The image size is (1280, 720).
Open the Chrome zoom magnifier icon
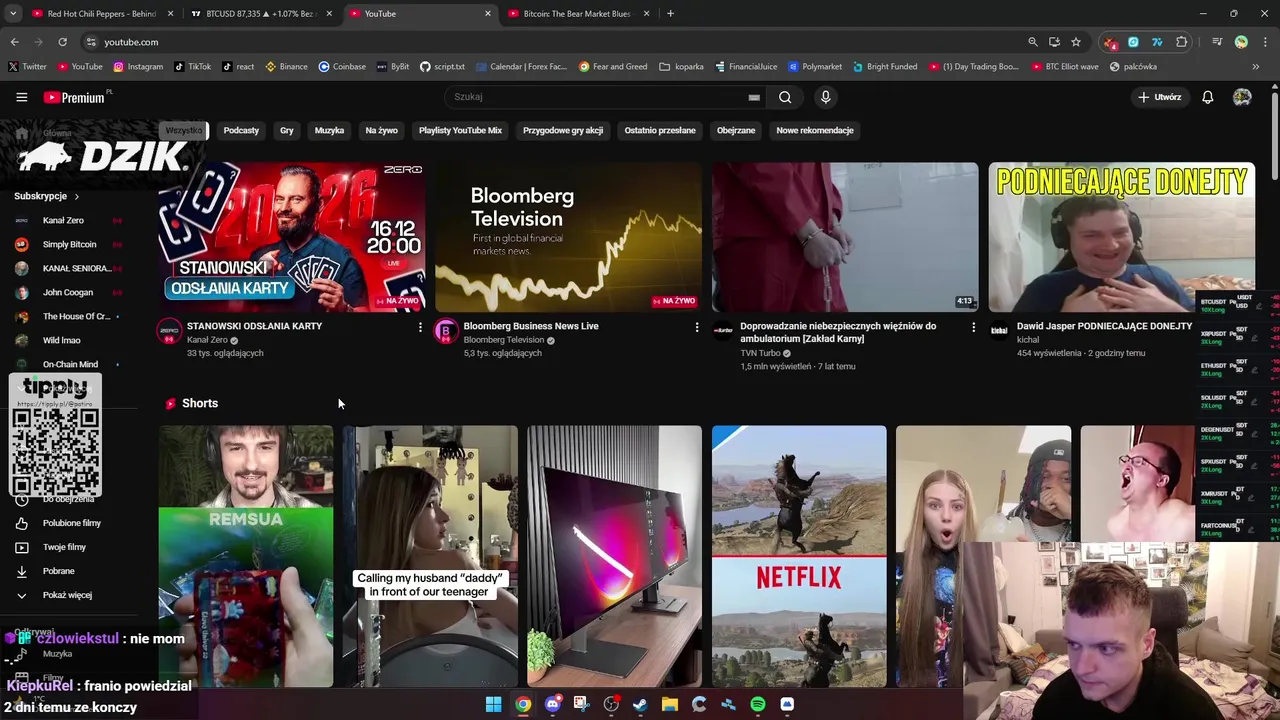(1033, 42)
